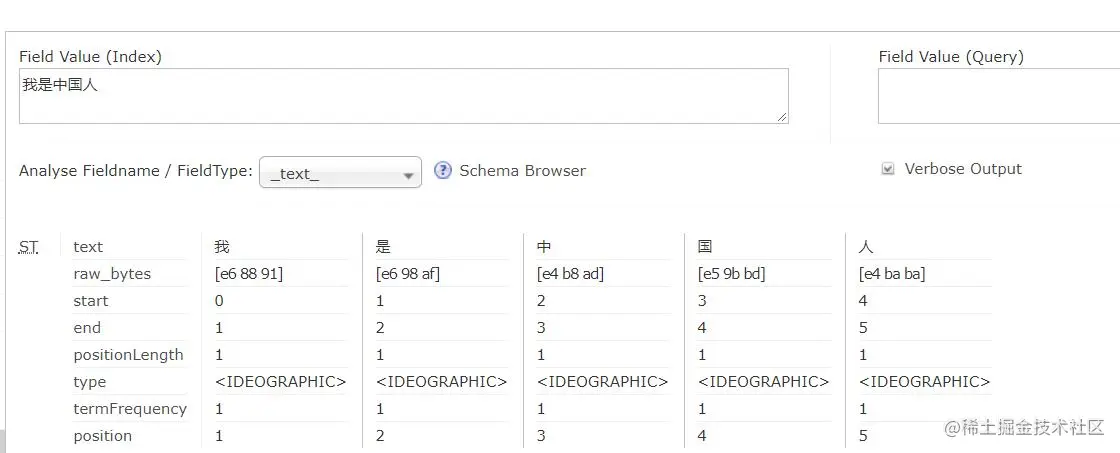Open the Schema Browser link
Viewport: 1120px width, 453px height.
[x=522, y=171]
